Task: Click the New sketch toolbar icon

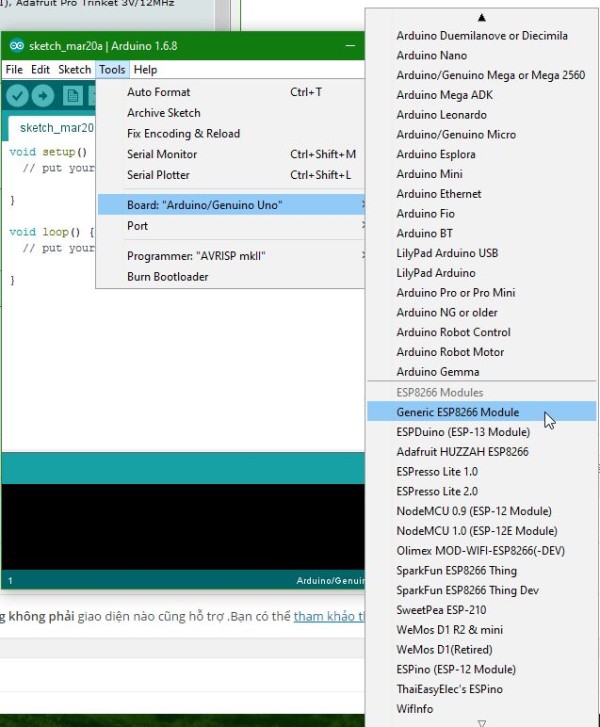Action: tap(72, 95)
